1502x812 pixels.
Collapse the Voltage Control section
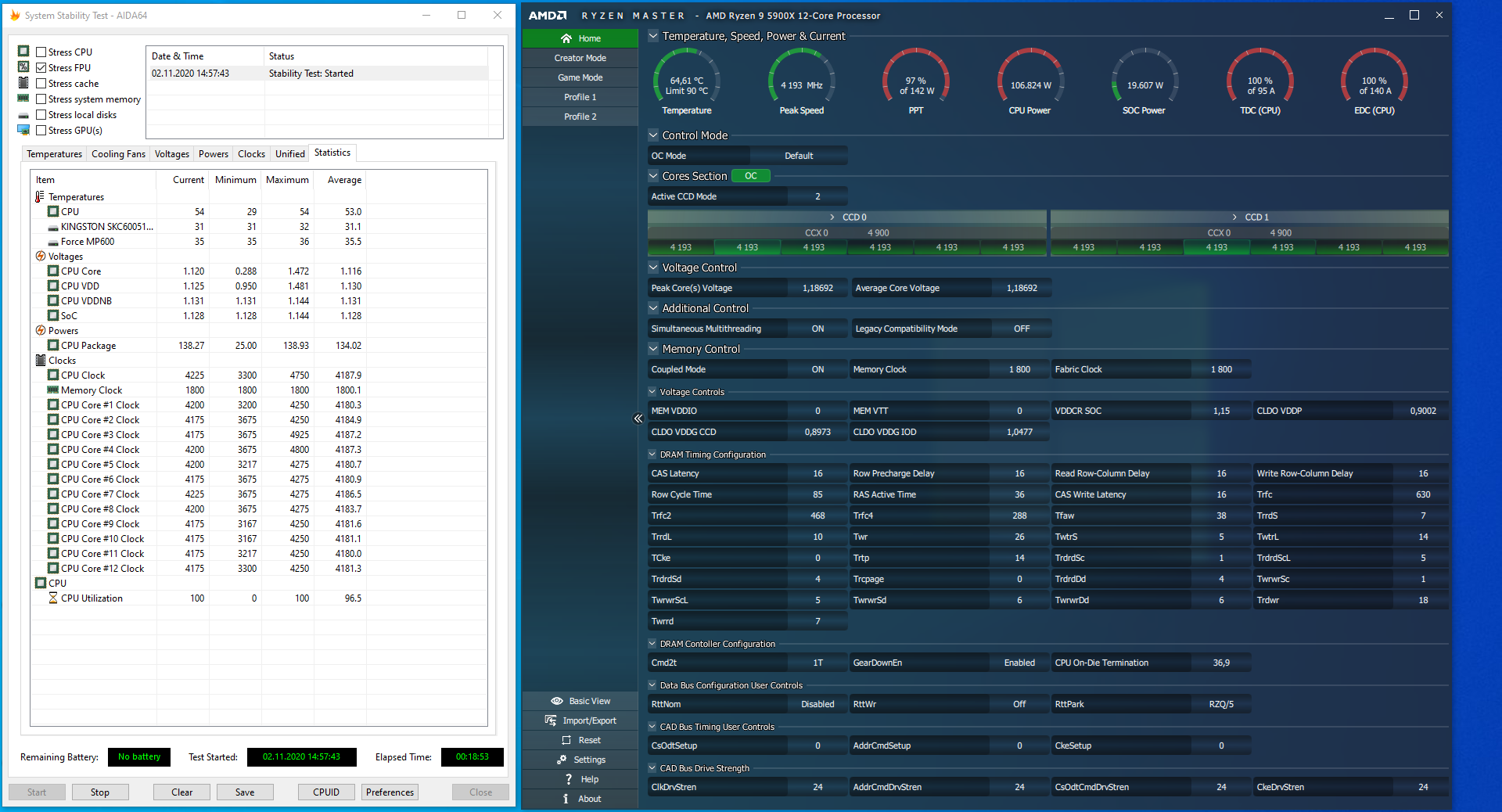653,268
